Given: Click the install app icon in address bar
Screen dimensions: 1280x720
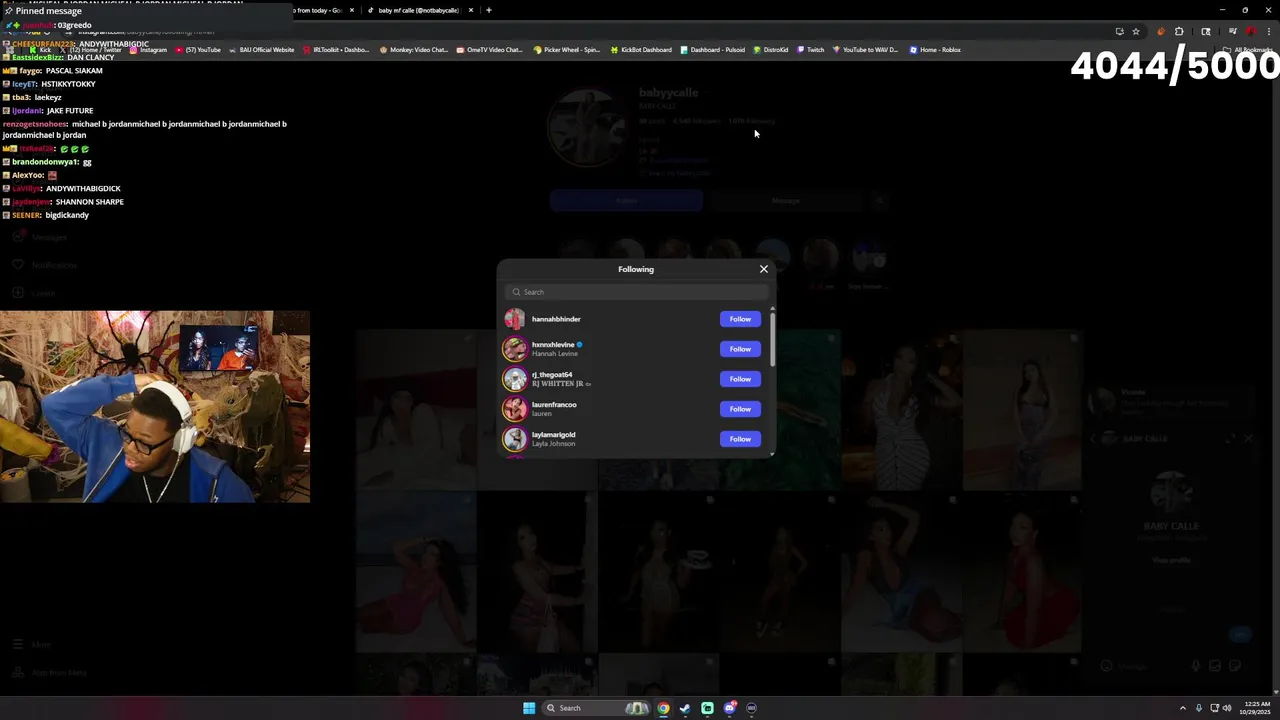Looking at the screenshot, I should [x=1119, y=31].
